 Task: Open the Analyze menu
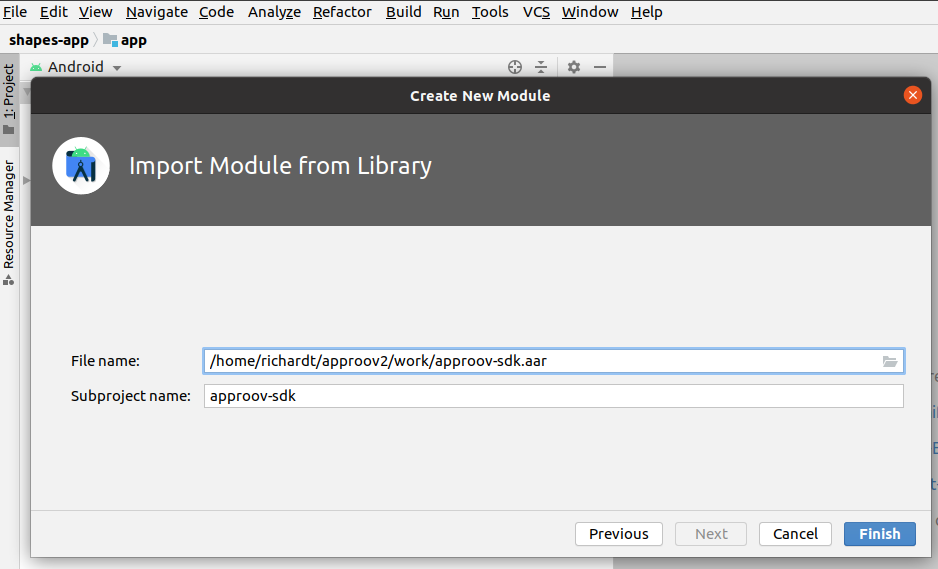pyautogui.click(x=274, y=12)
